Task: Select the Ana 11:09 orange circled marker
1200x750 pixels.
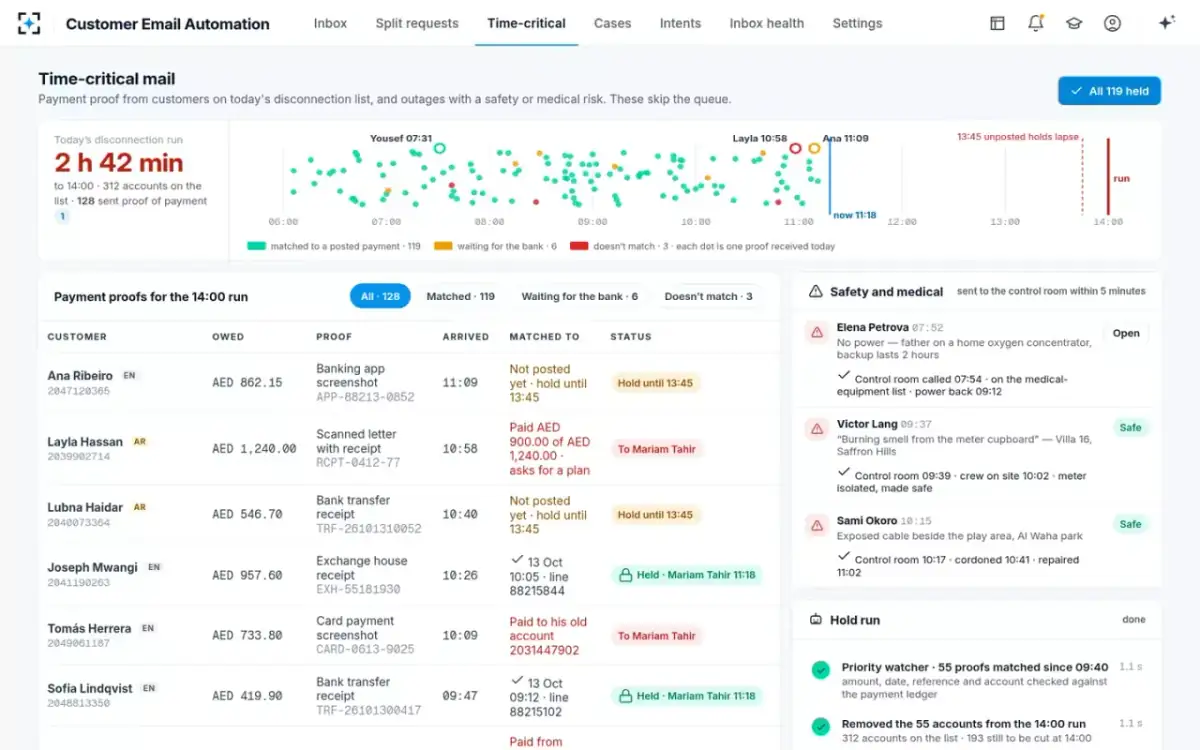Action: 814,148
